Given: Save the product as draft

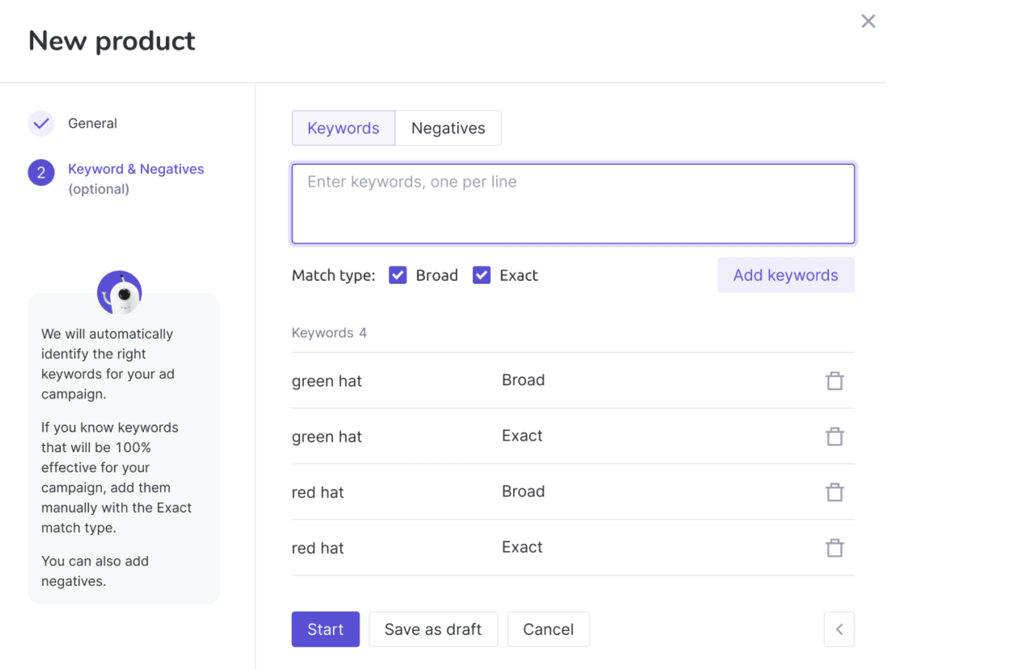Looking at the screenshot, I should tap(433, 629).
